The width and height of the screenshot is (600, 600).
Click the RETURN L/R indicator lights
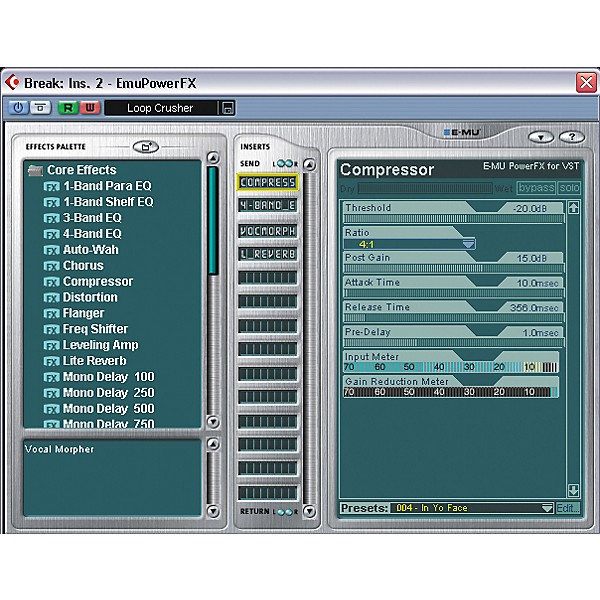pyautogui.click(x=285, y=512)
